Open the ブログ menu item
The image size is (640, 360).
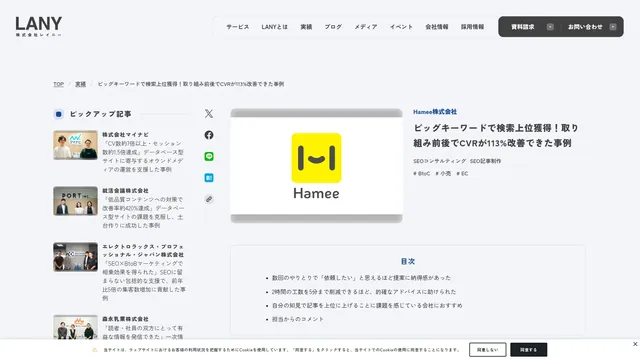pyautogui.click(x=333, y=27)
